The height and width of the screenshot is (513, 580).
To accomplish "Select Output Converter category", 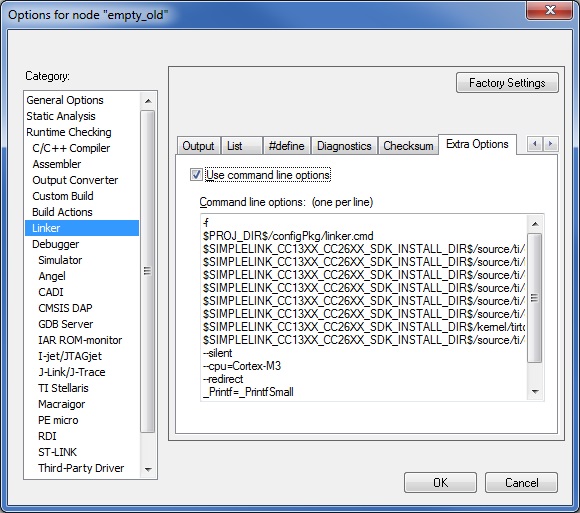I will [x=75, y=180].
